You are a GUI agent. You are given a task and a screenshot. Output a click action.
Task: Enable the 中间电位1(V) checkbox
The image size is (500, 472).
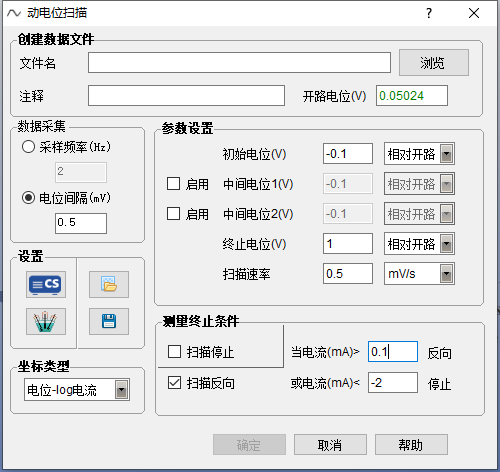click(x=173, y=184)
